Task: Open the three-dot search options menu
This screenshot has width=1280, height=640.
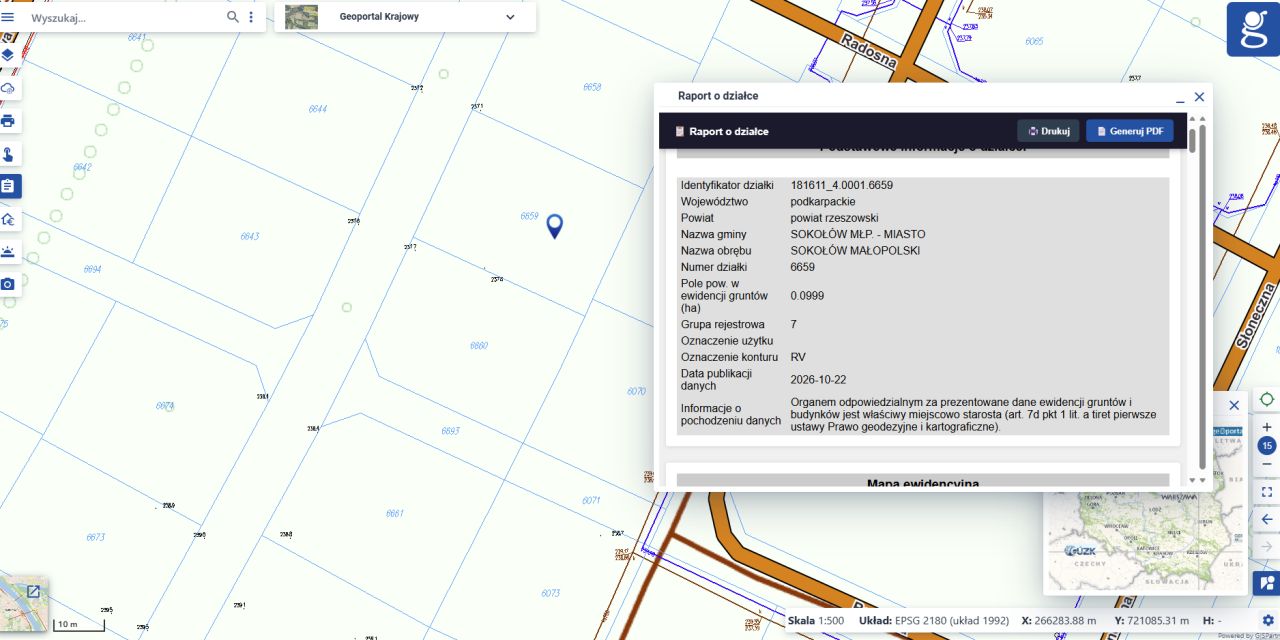Action: click(x=251, y=17)
